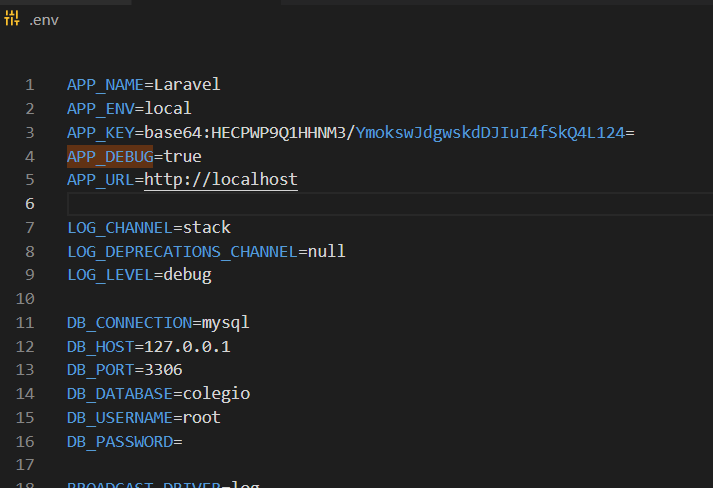Viewport: 713px width, 488px height.
Task: Click the .env file settings icon
Action: (14, 19)
